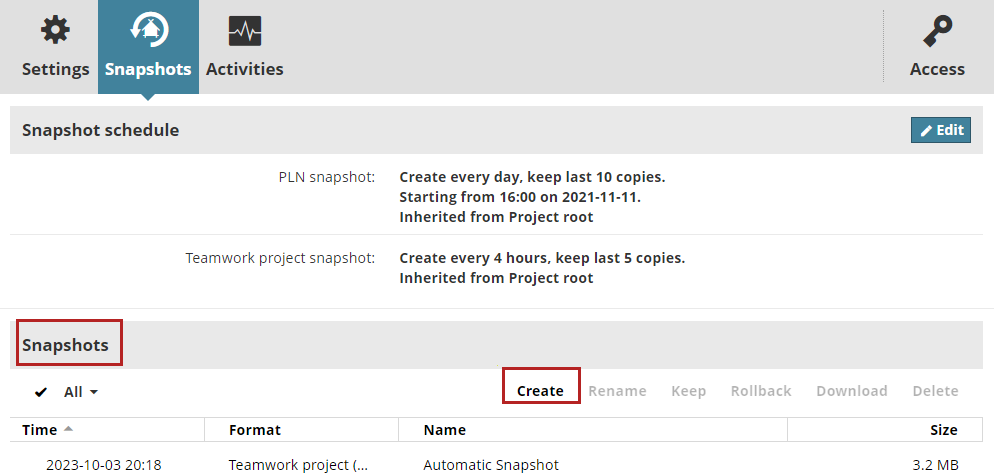Select the Automatic Snapshot row

pyautogui.click(x=491, y=464)
